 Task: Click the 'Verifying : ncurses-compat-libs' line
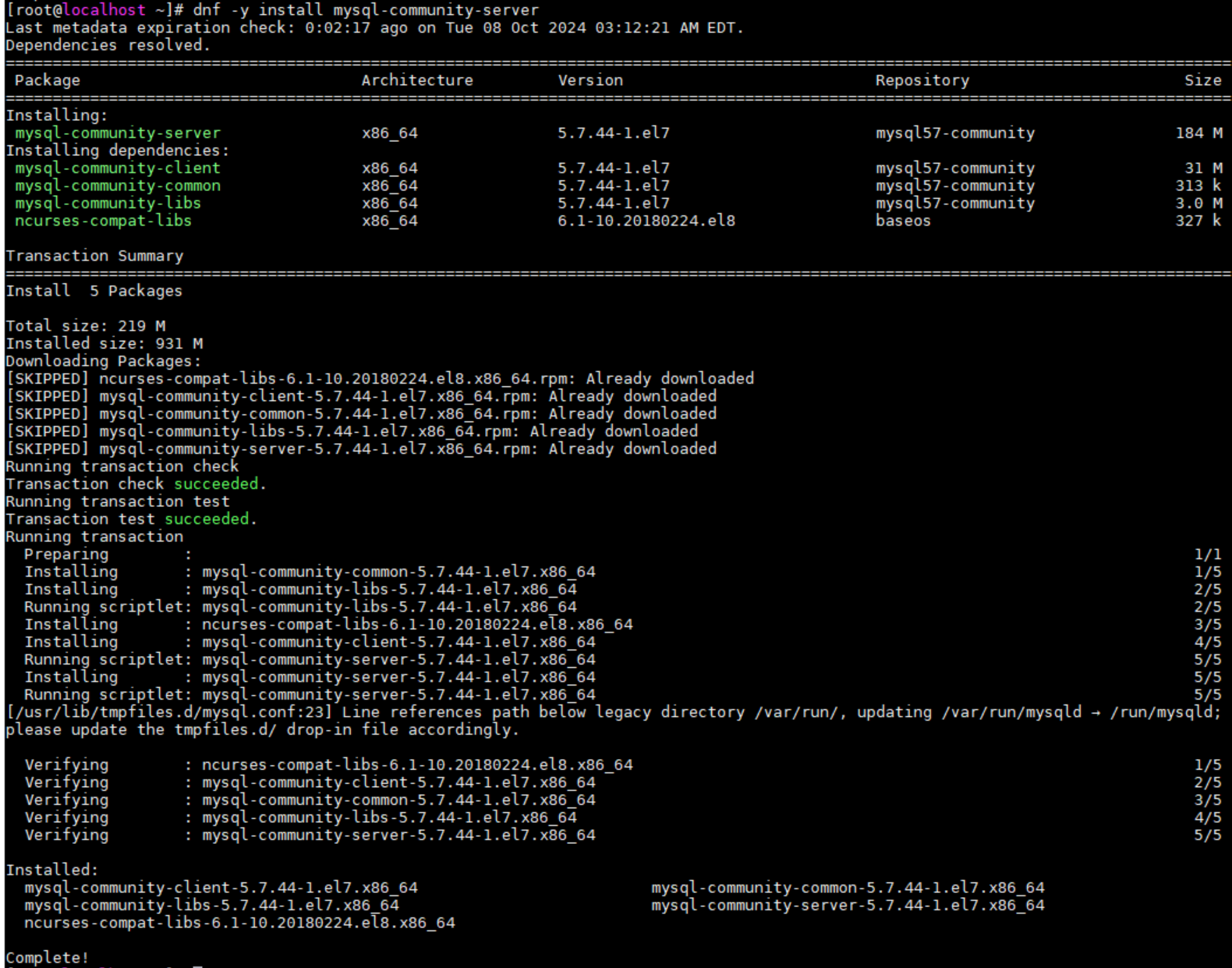pos(622,765)
